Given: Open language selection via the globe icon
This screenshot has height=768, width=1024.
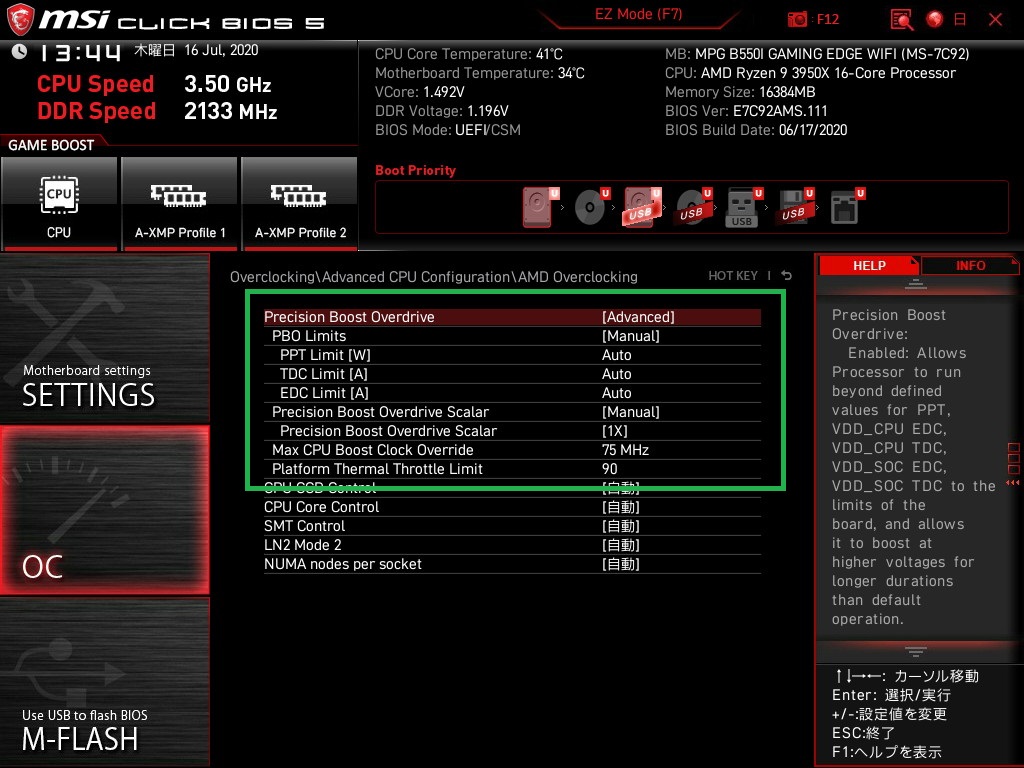Looking at the screenshot, I should pyautogui.click(x=935, y=20).
